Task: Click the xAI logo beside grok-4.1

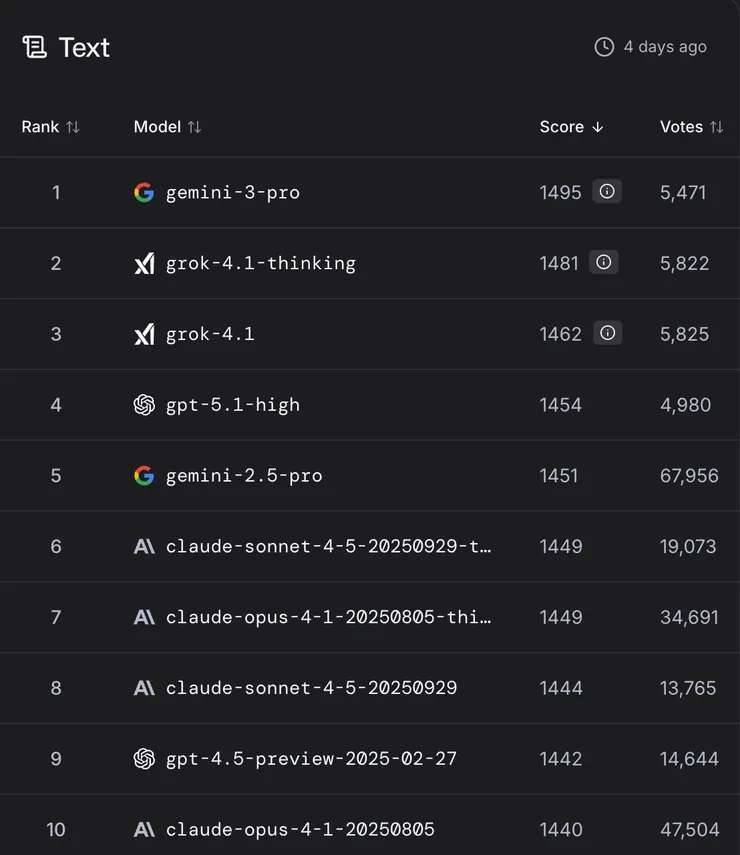Action: pos(145,334)
